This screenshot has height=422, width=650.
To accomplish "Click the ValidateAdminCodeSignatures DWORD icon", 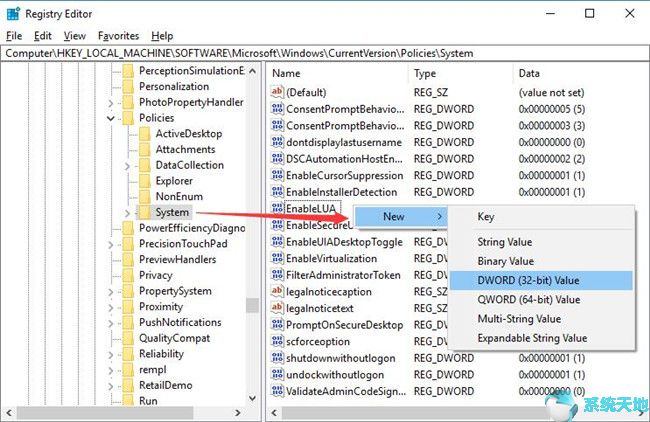I will 277,392.
